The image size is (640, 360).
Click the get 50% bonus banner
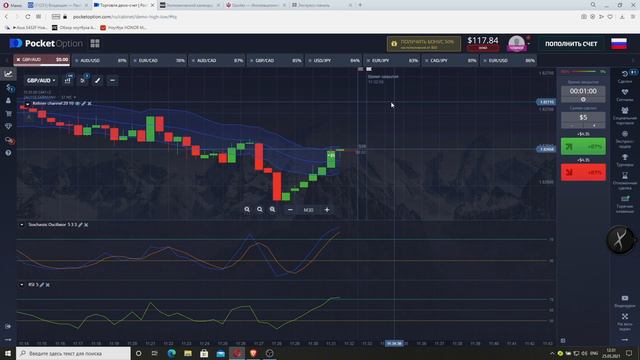[424, 44]
